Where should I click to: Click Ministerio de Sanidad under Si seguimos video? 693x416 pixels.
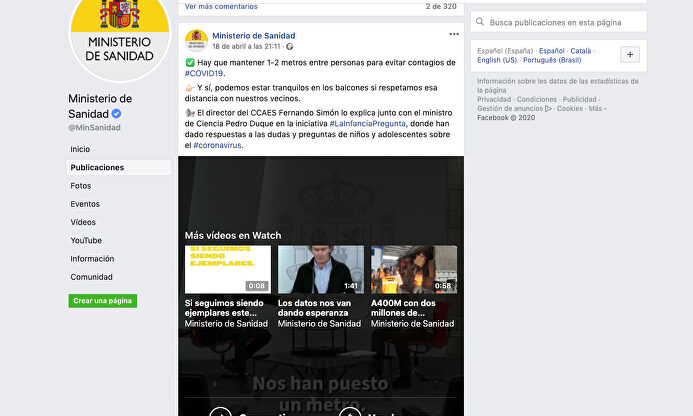(x=226, y=324)
